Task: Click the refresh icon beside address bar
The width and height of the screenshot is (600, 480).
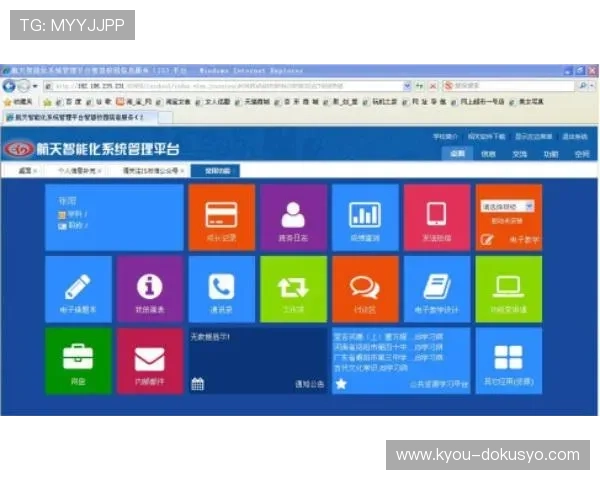Action: 420,86
